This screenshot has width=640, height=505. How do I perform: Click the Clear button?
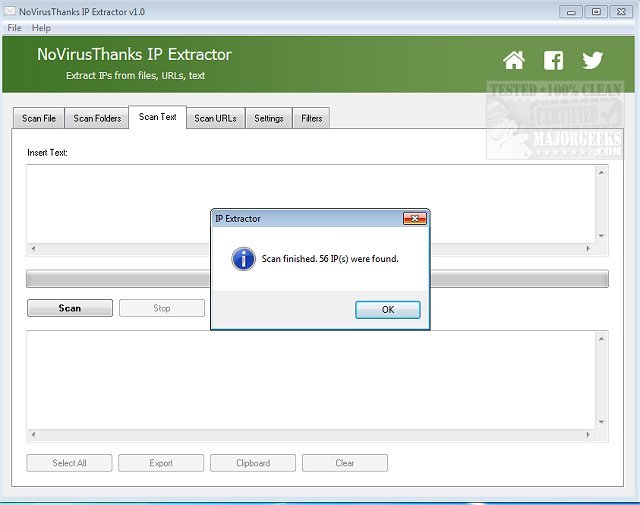pyautogui.click(x=344, y=463)
